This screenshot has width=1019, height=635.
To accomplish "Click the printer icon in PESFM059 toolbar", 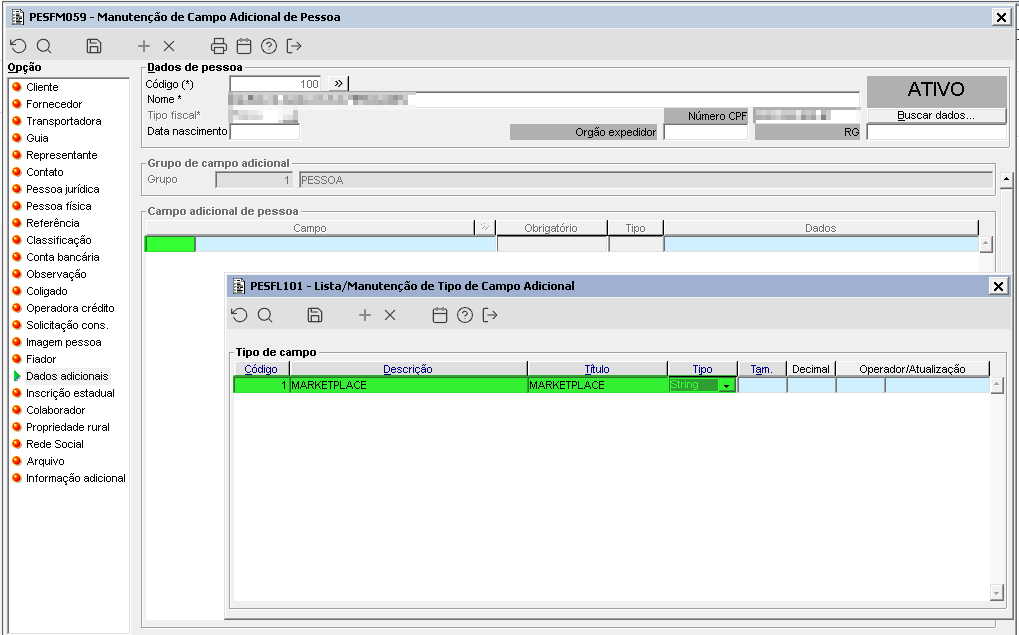I will point(219,45).
